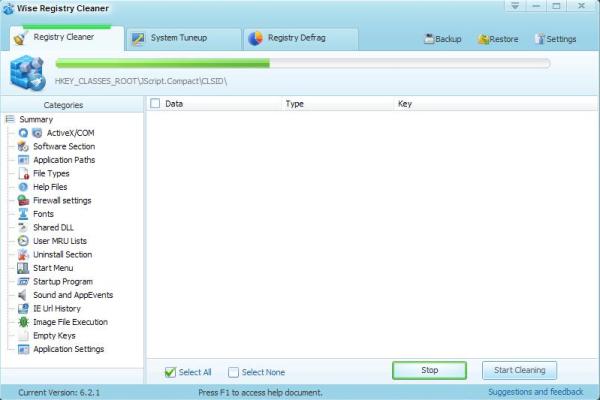Select the Image File Execution category
Screen dimensions: 600x400
pos(70,322)
